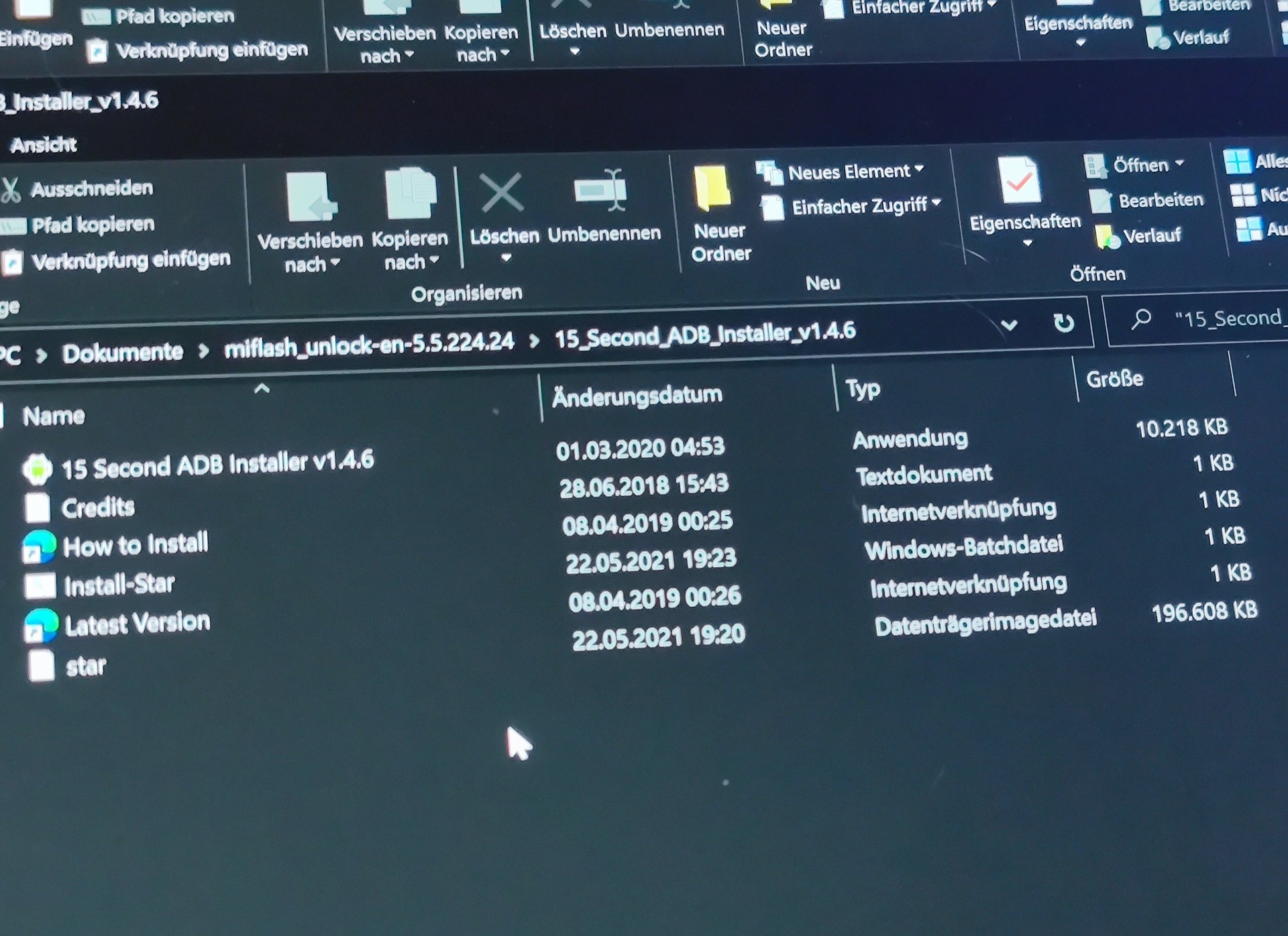1288x936 pixels.
Task: Click the 10.218 KB size value
Action: click(1181, 428)
